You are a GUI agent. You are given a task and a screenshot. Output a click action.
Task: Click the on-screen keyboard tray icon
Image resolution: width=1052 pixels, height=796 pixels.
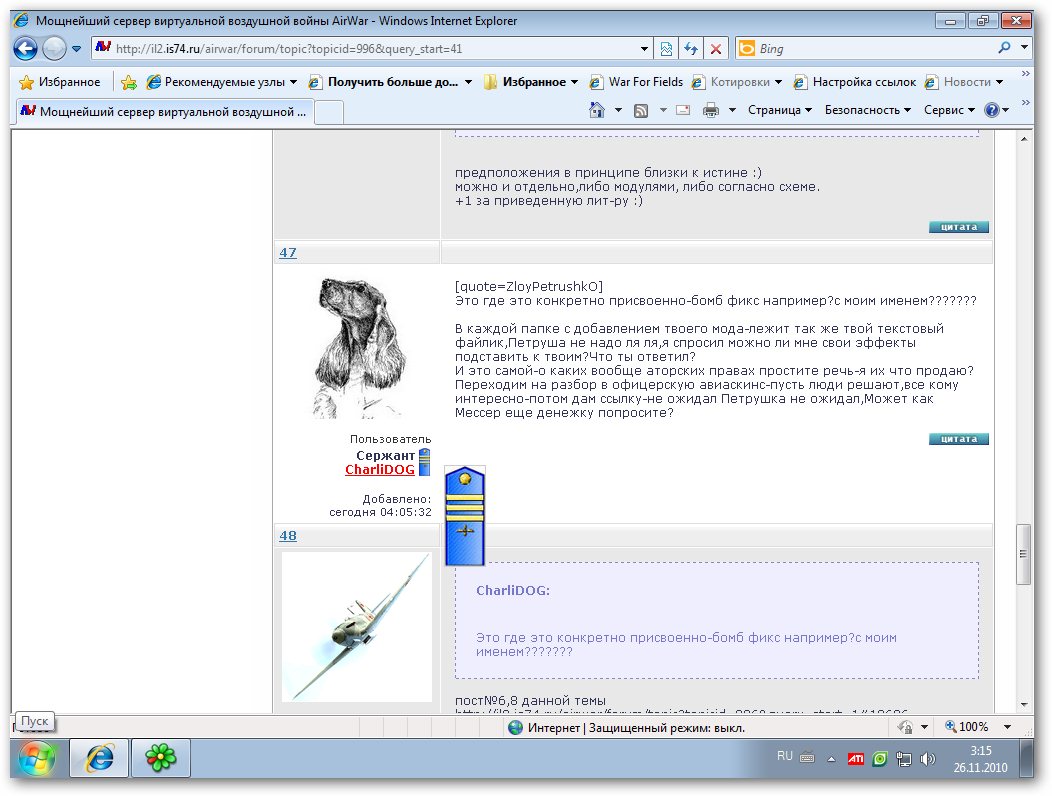coord(807,757)
